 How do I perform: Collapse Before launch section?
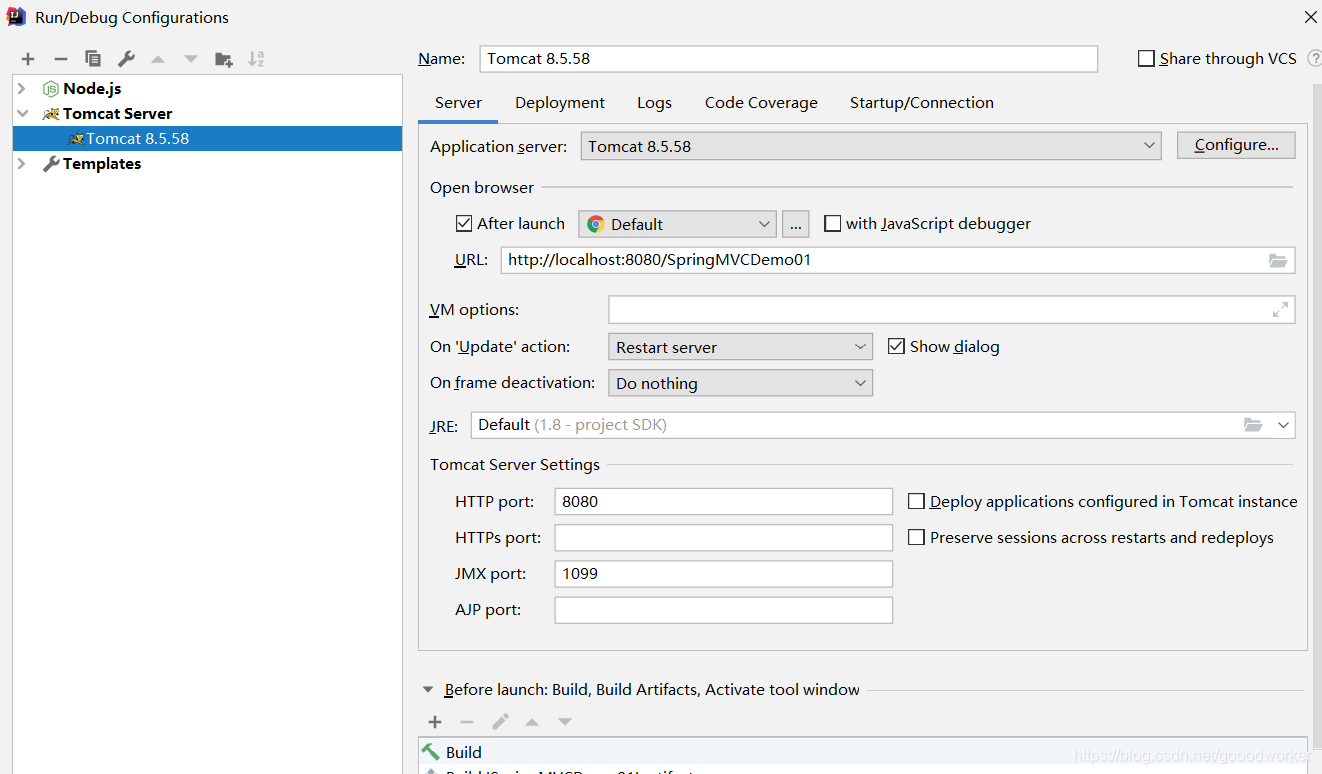[428, 690]
